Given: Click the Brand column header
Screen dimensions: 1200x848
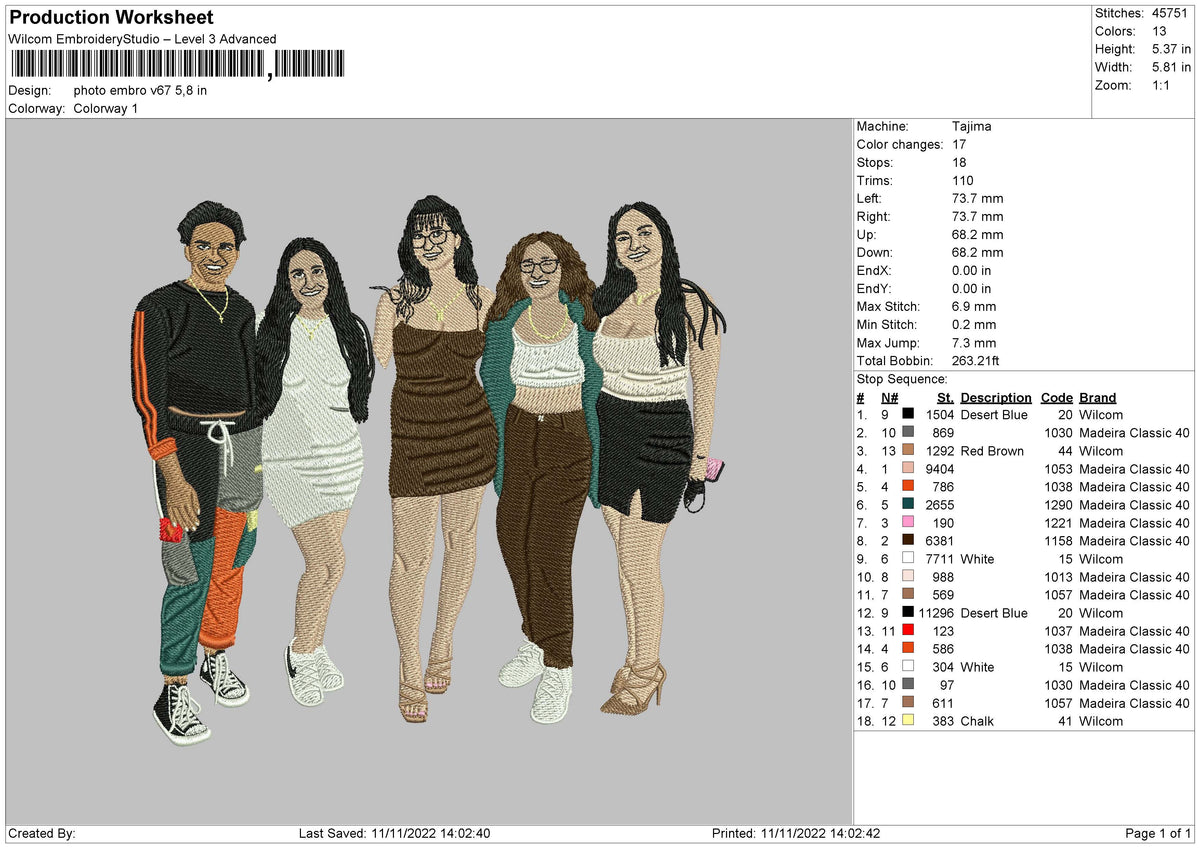Looking at the screenshot, I should tap(1096, 397).
